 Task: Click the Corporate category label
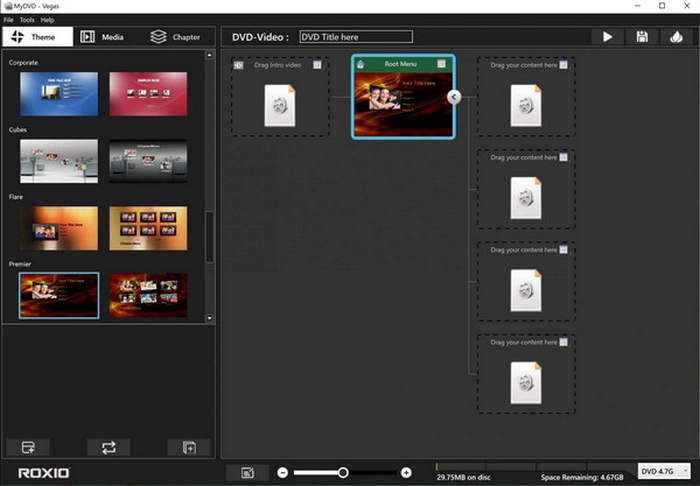pos(23,62)
